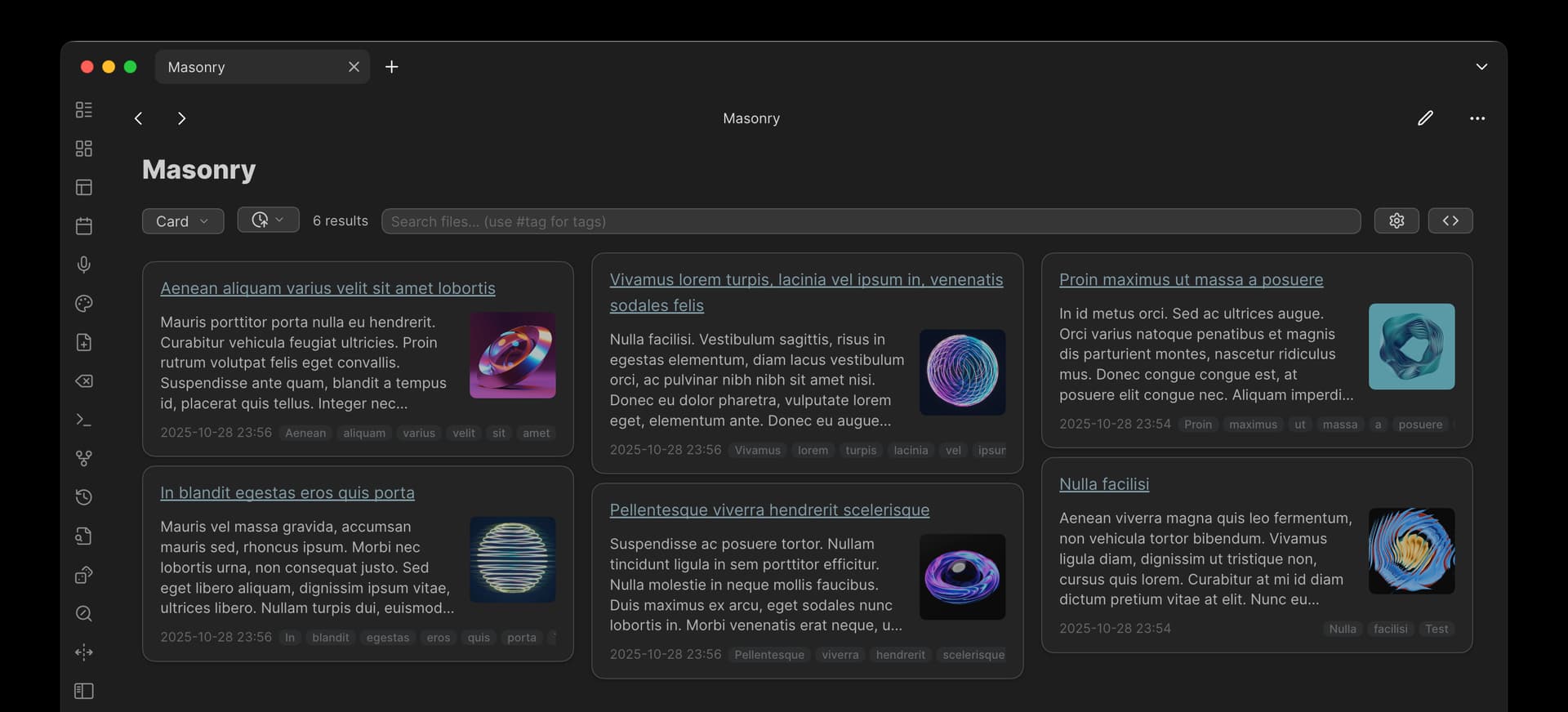Open "Pellentesque viverra hendrerit scelerisque" note link
Viewport: 1568px width, 712px height.
pos(769,510)
